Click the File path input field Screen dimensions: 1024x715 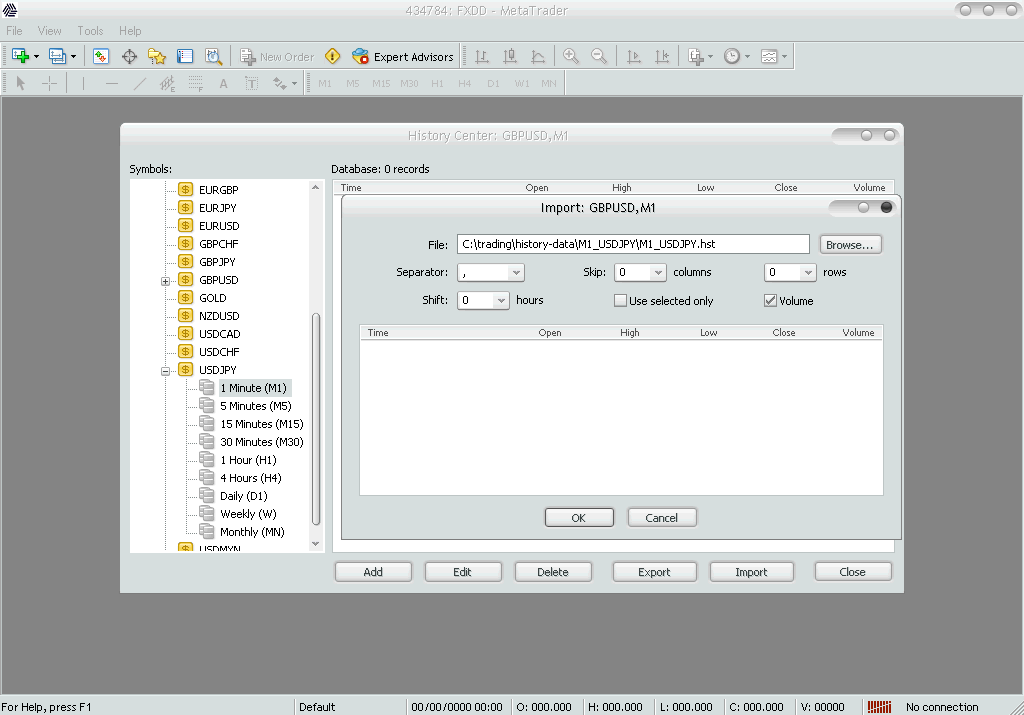coord(633,244)
